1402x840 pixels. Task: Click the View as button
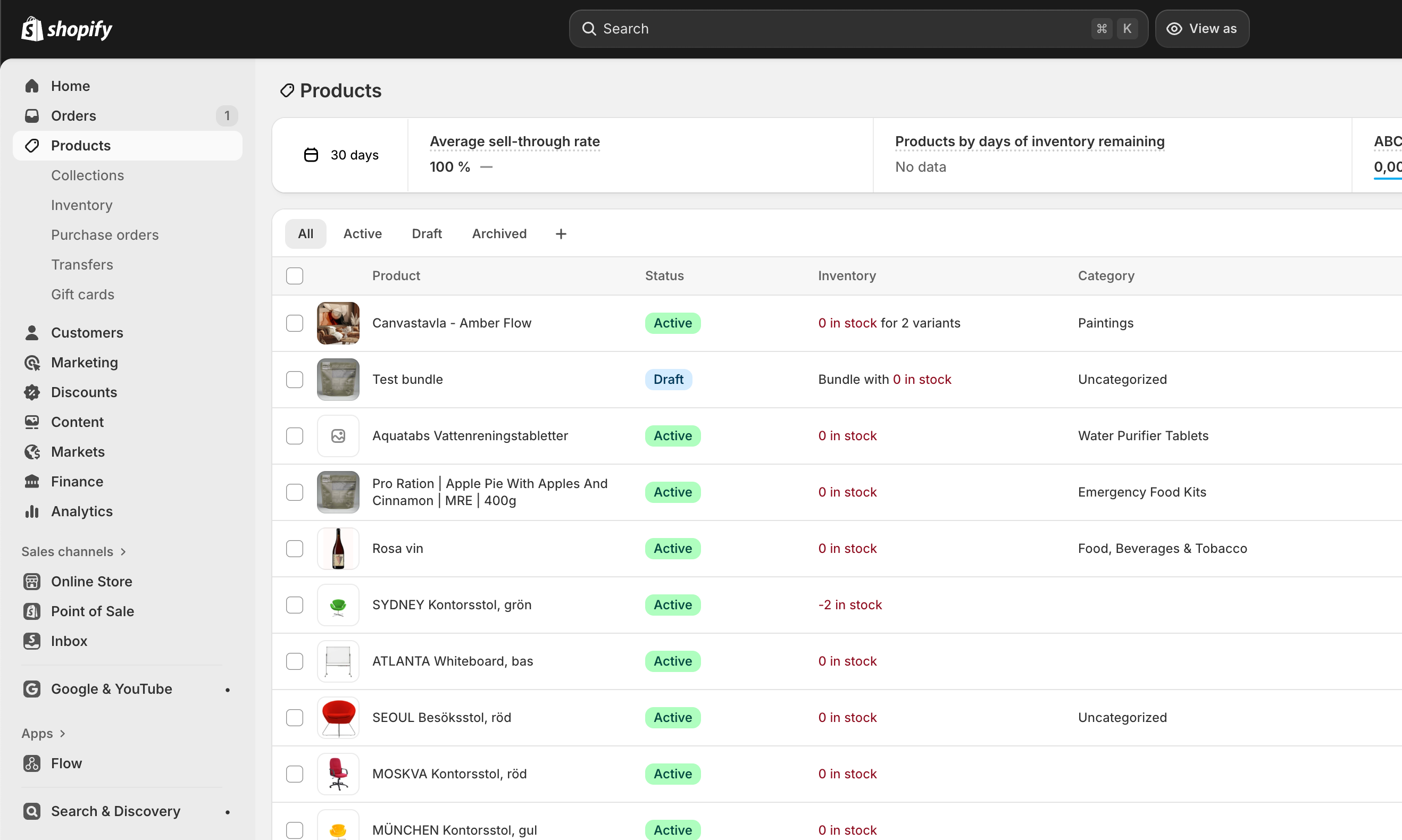coord(1201,28)
